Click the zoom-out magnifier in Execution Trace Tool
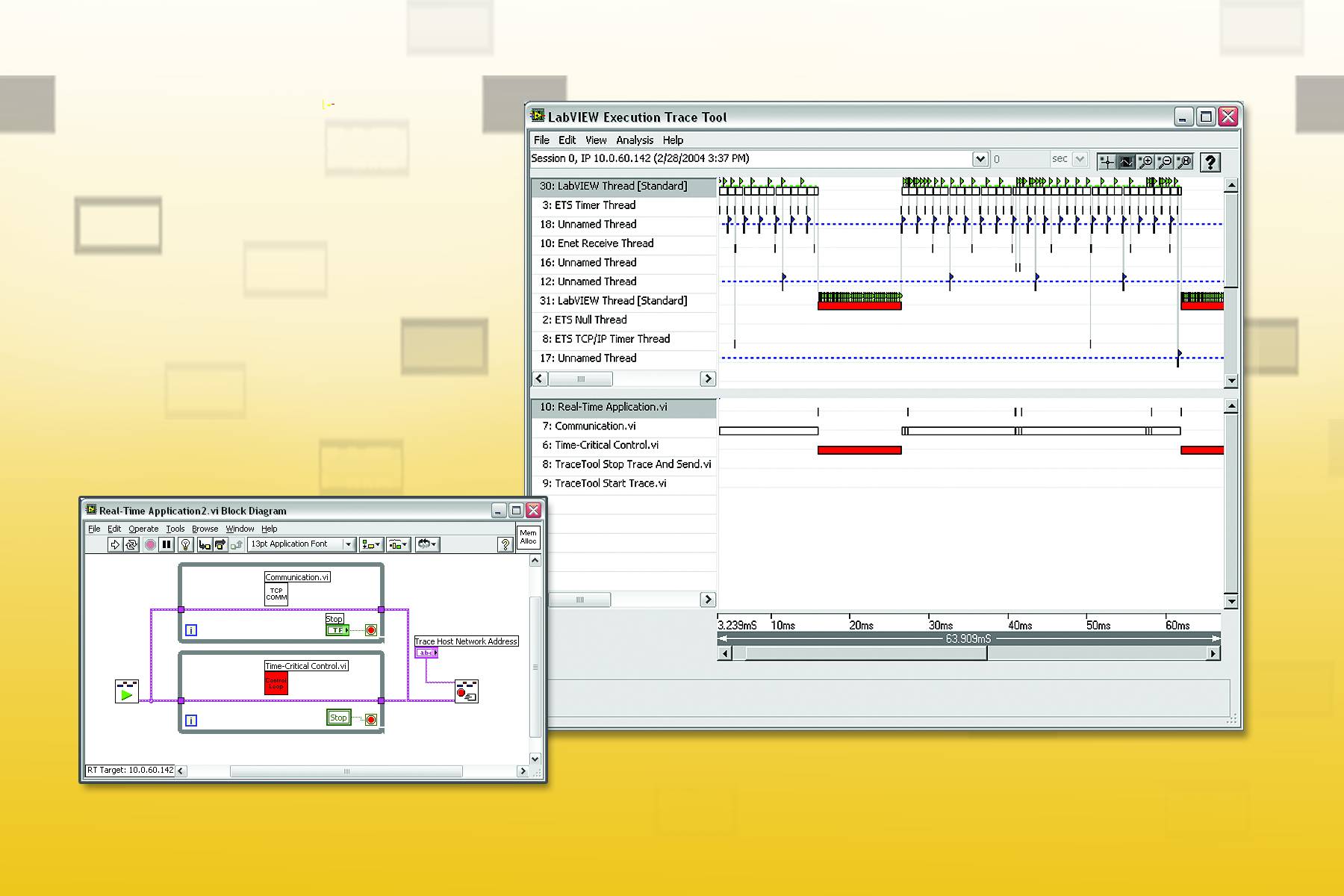 click(1165, 161)
